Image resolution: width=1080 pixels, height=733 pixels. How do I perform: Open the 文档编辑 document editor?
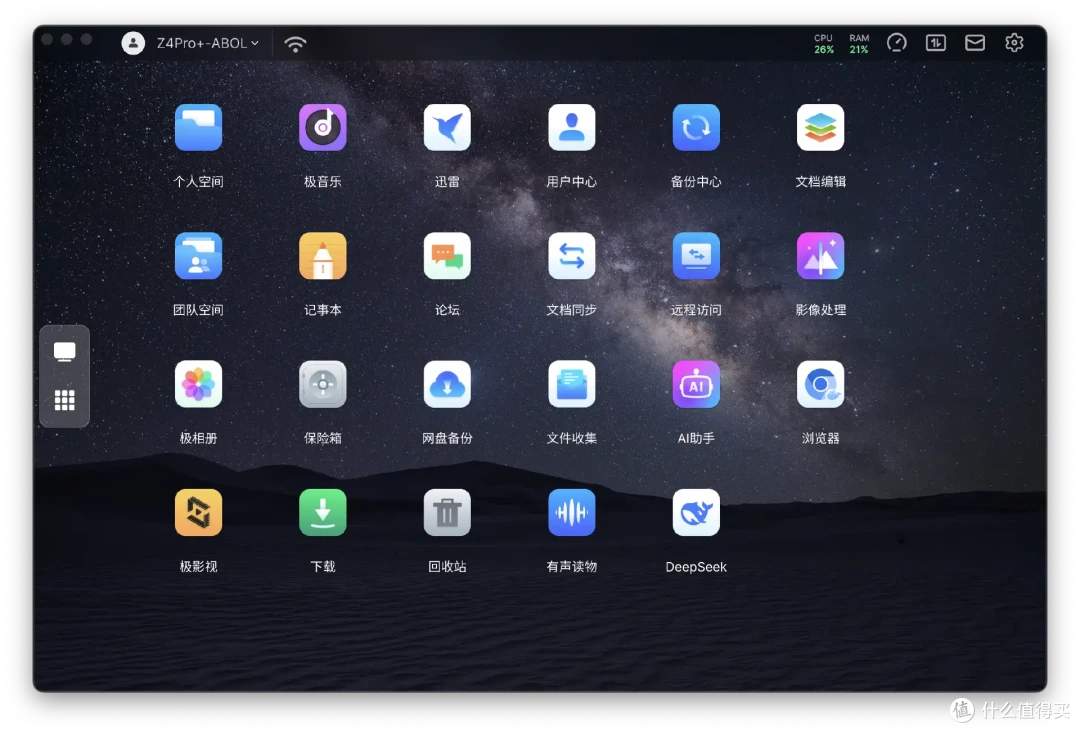tap(820, 127)
